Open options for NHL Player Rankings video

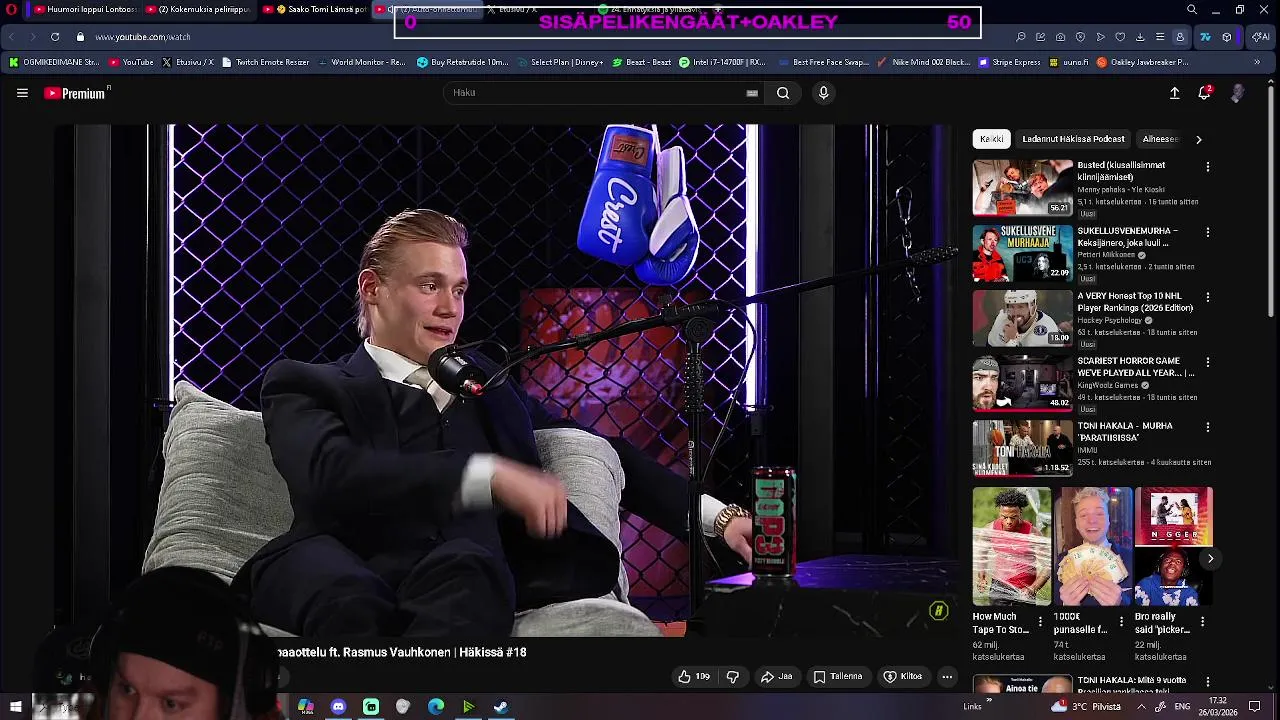coord(1208,297)
